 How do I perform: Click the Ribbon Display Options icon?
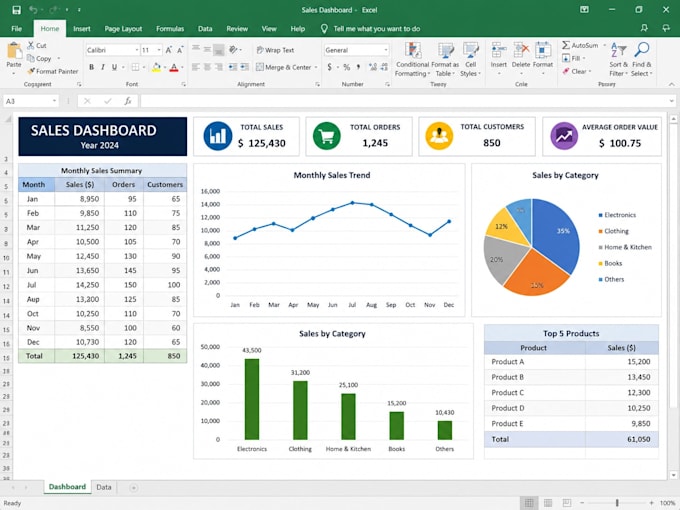pos(585,10)
